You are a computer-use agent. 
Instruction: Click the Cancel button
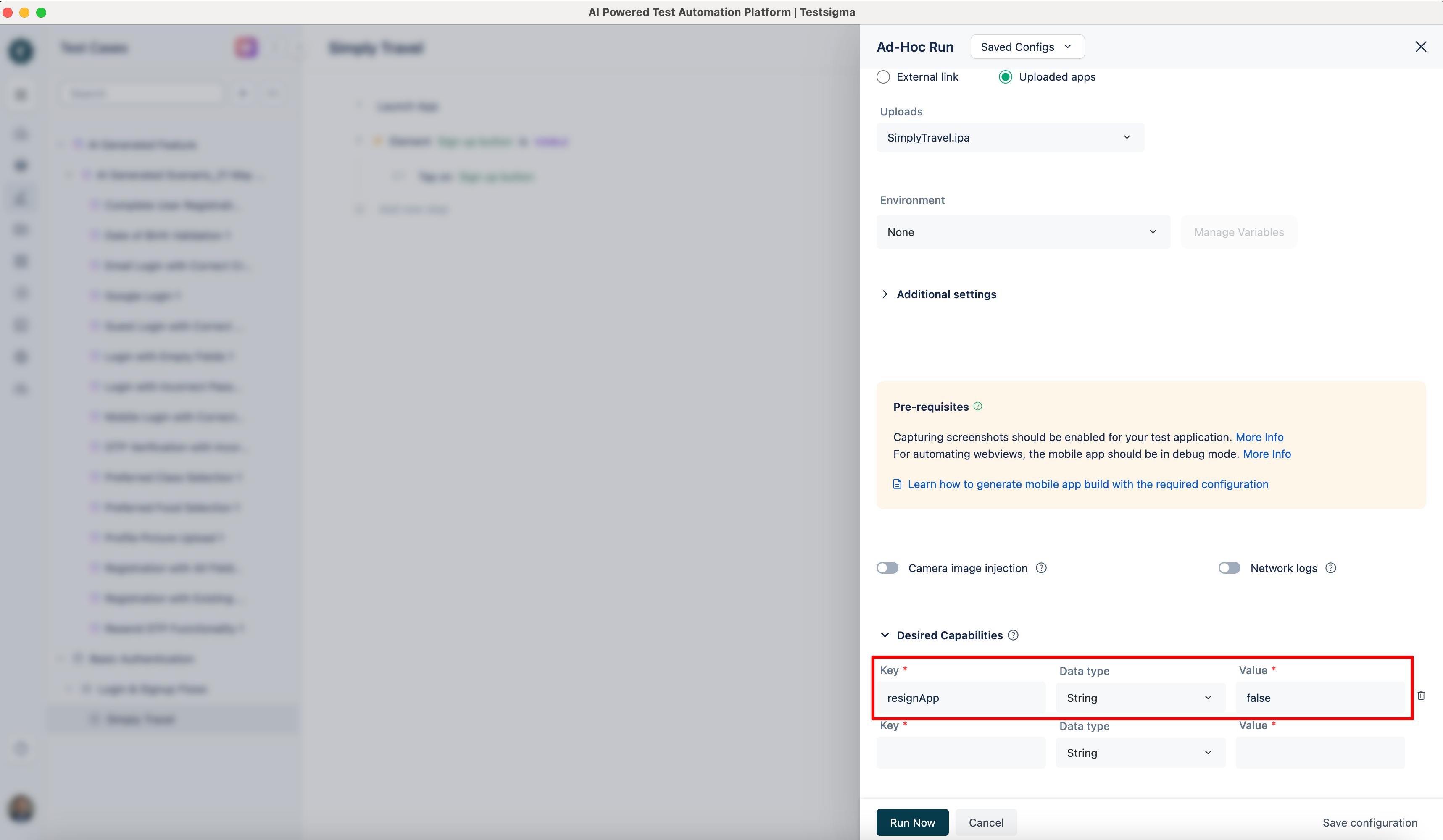point(985,822)
